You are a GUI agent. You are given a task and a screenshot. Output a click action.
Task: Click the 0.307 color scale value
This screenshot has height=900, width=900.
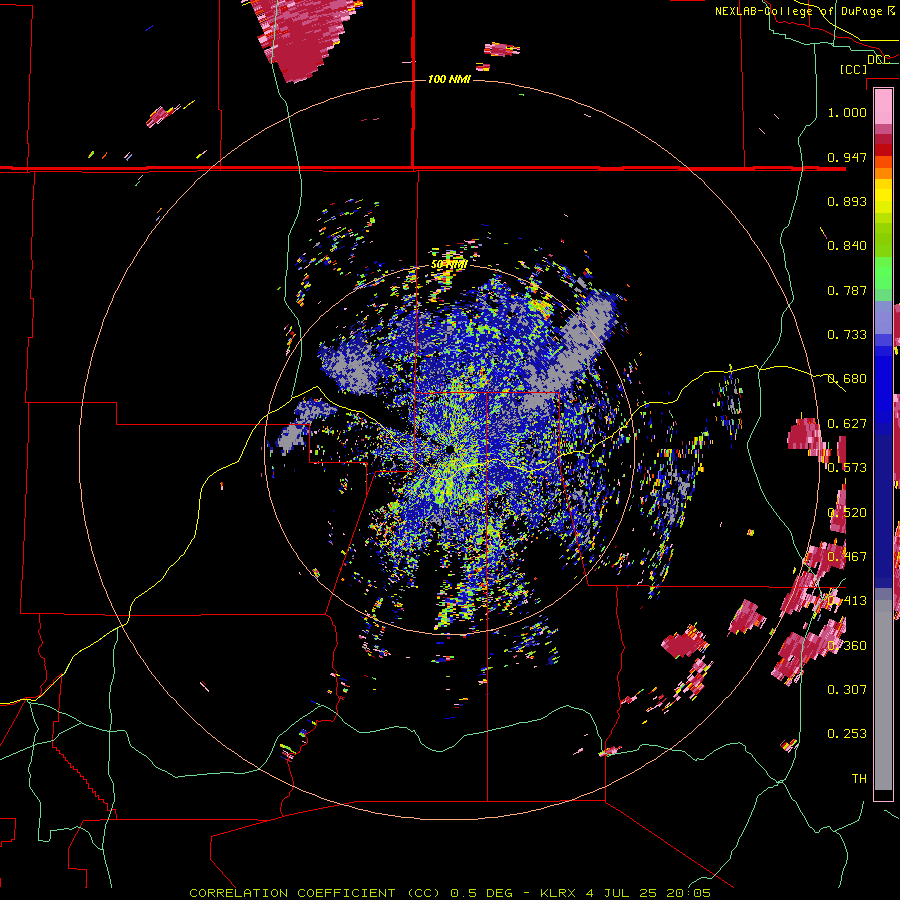point(847,690)
